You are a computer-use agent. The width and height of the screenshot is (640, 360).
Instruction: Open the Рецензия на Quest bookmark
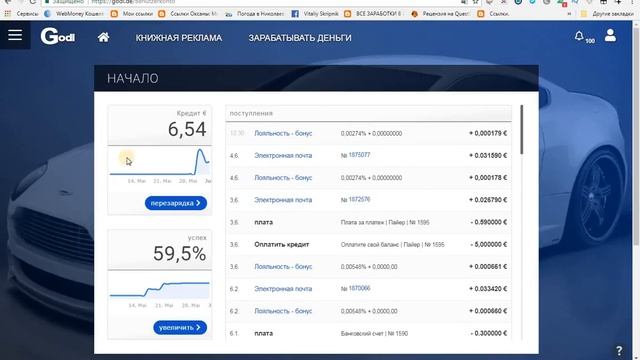441,14
